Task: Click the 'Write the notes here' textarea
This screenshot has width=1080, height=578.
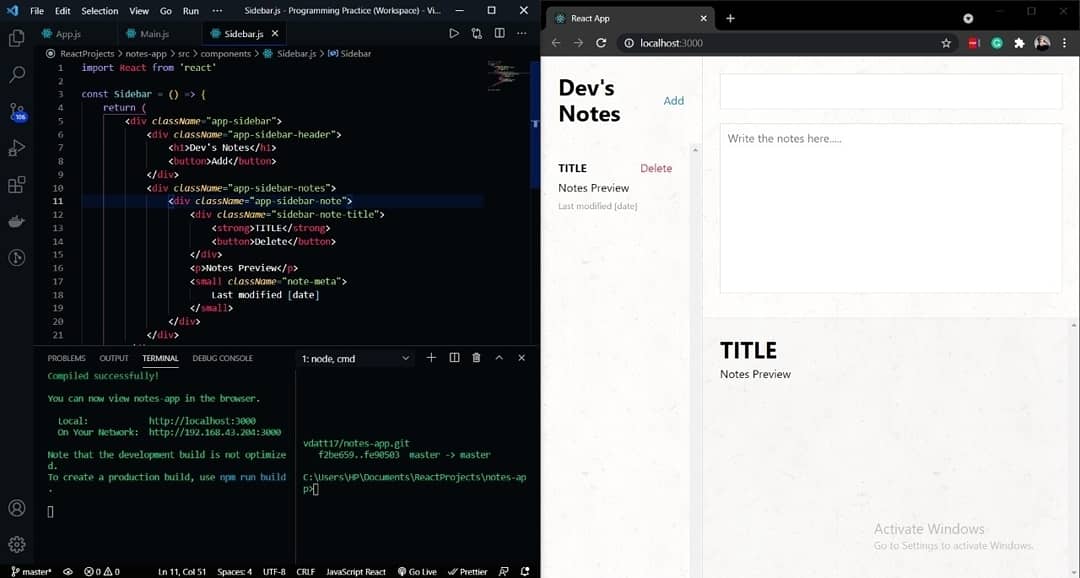Action: coord(891,208)
